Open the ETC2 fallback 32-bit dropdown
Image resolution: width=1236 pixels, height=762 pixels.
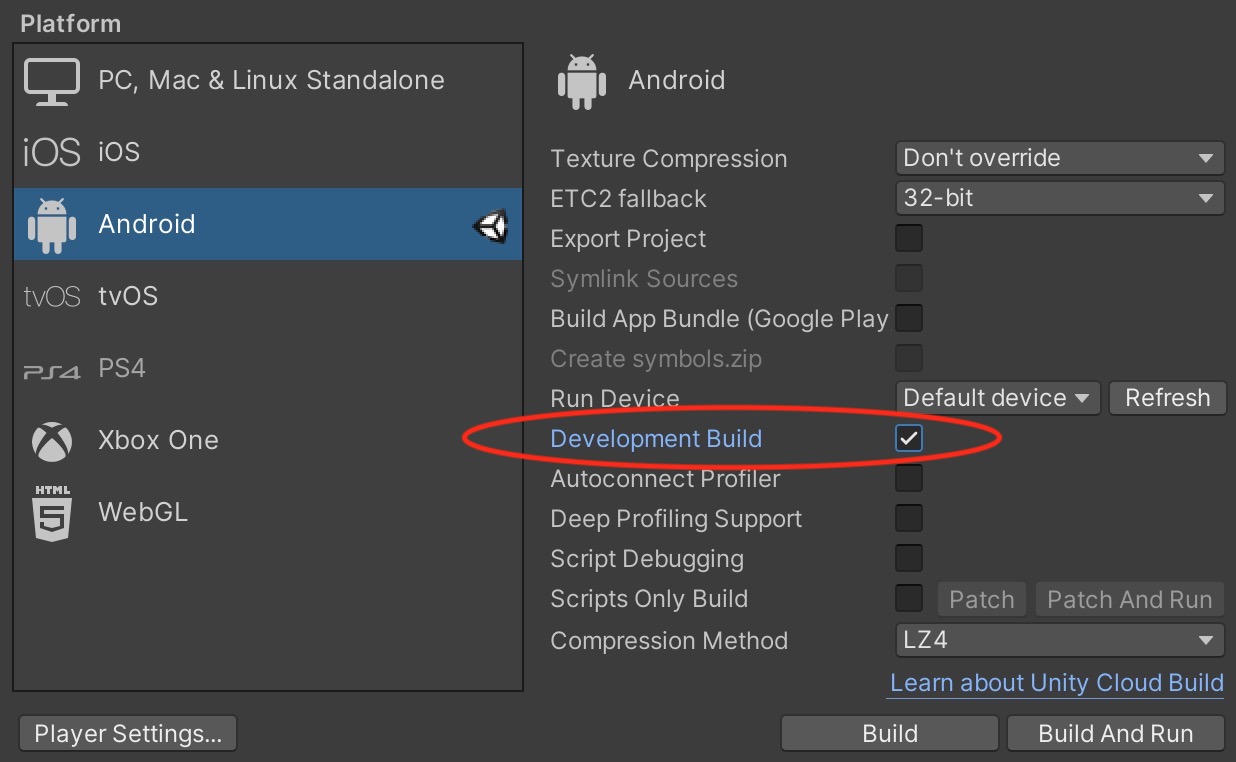click(1060, 198)
